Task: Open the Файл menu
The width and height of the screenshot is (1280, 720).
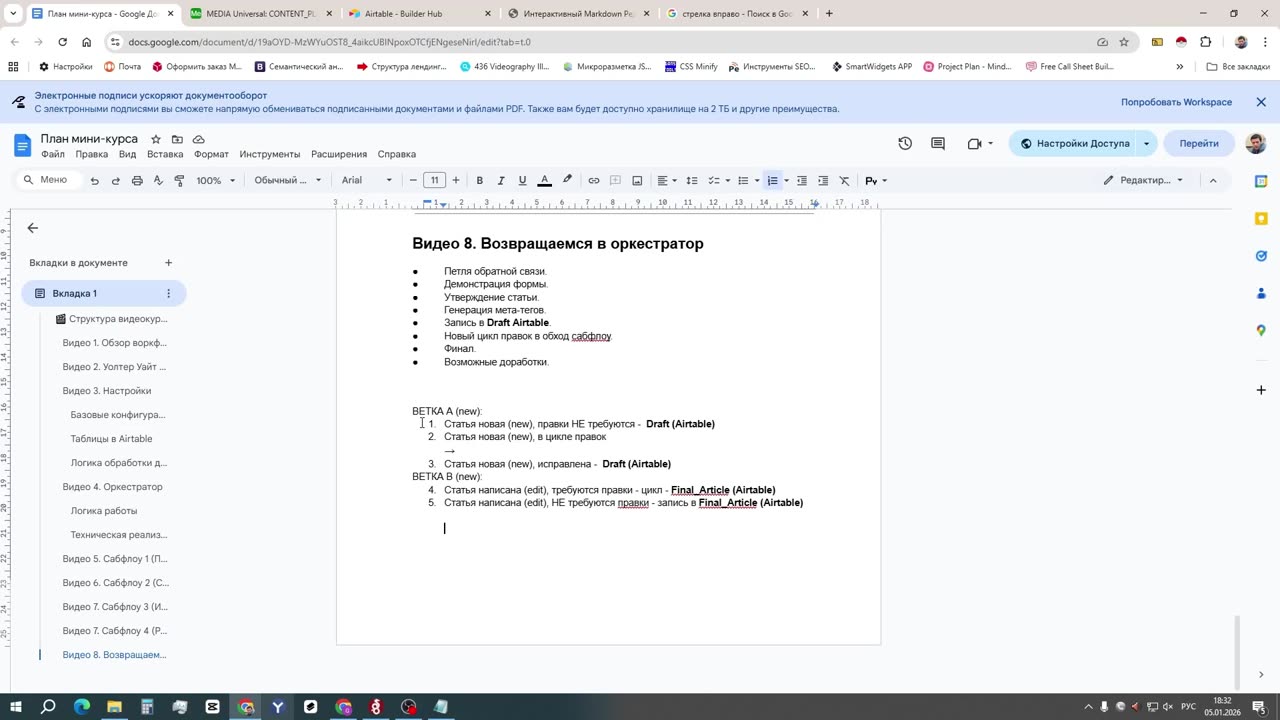Action: click(x=53, y=154)
